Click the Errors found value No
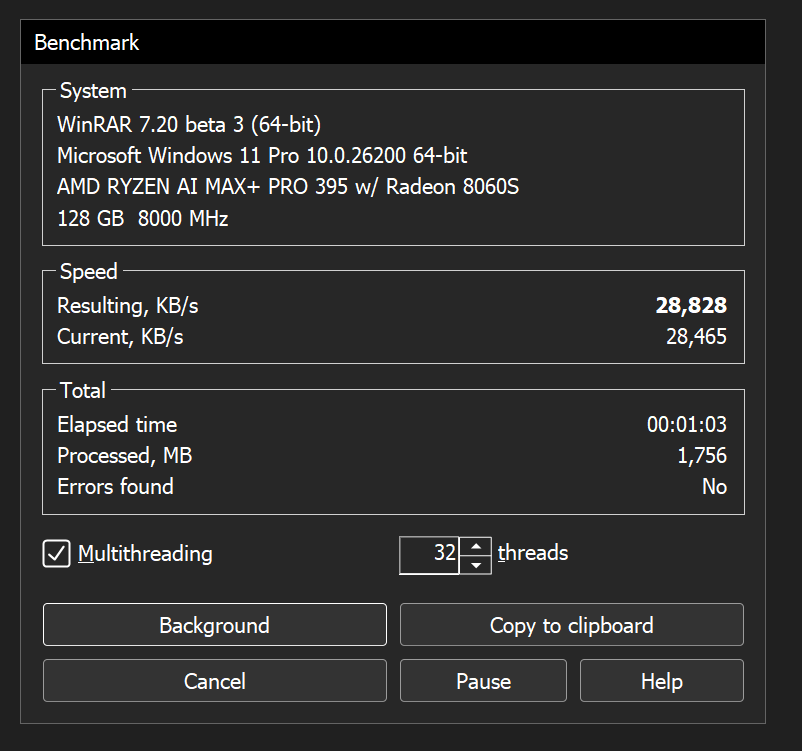The height and width of the screenshot is (751, 802). tap(713, 487)
